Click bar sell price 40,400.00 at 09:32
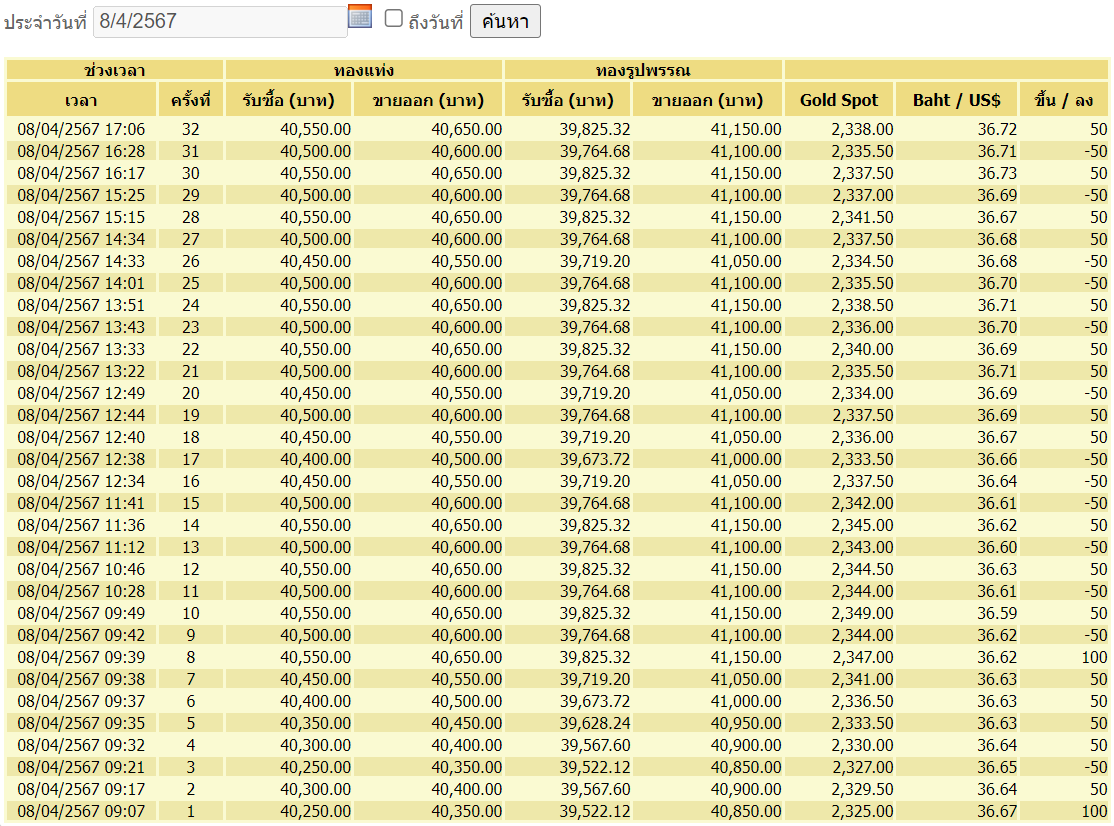The height and width of the screenshot is (826, 1114). click(x=466, y=746)
